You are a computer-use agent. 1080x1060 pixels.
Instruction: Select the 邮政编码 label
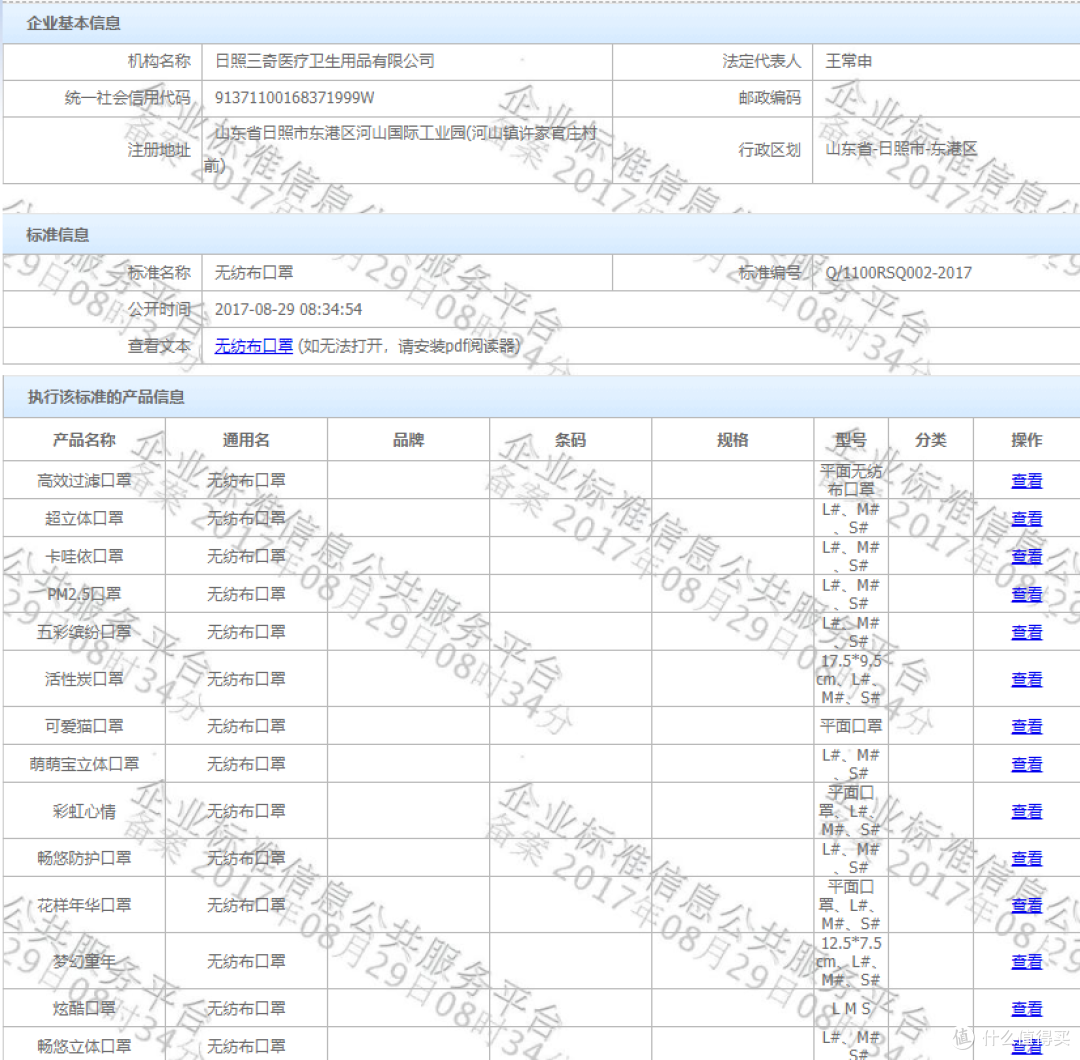tap(769, 98)
